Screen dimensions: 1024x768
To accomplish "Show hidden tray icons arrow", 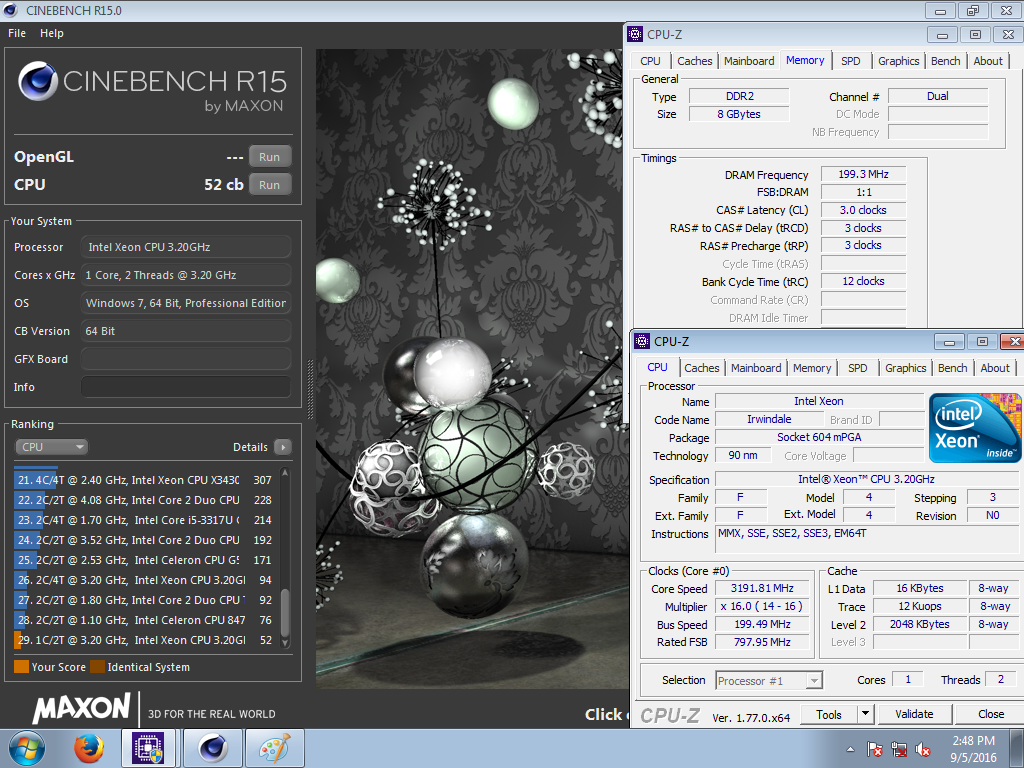I will (850, 750).
